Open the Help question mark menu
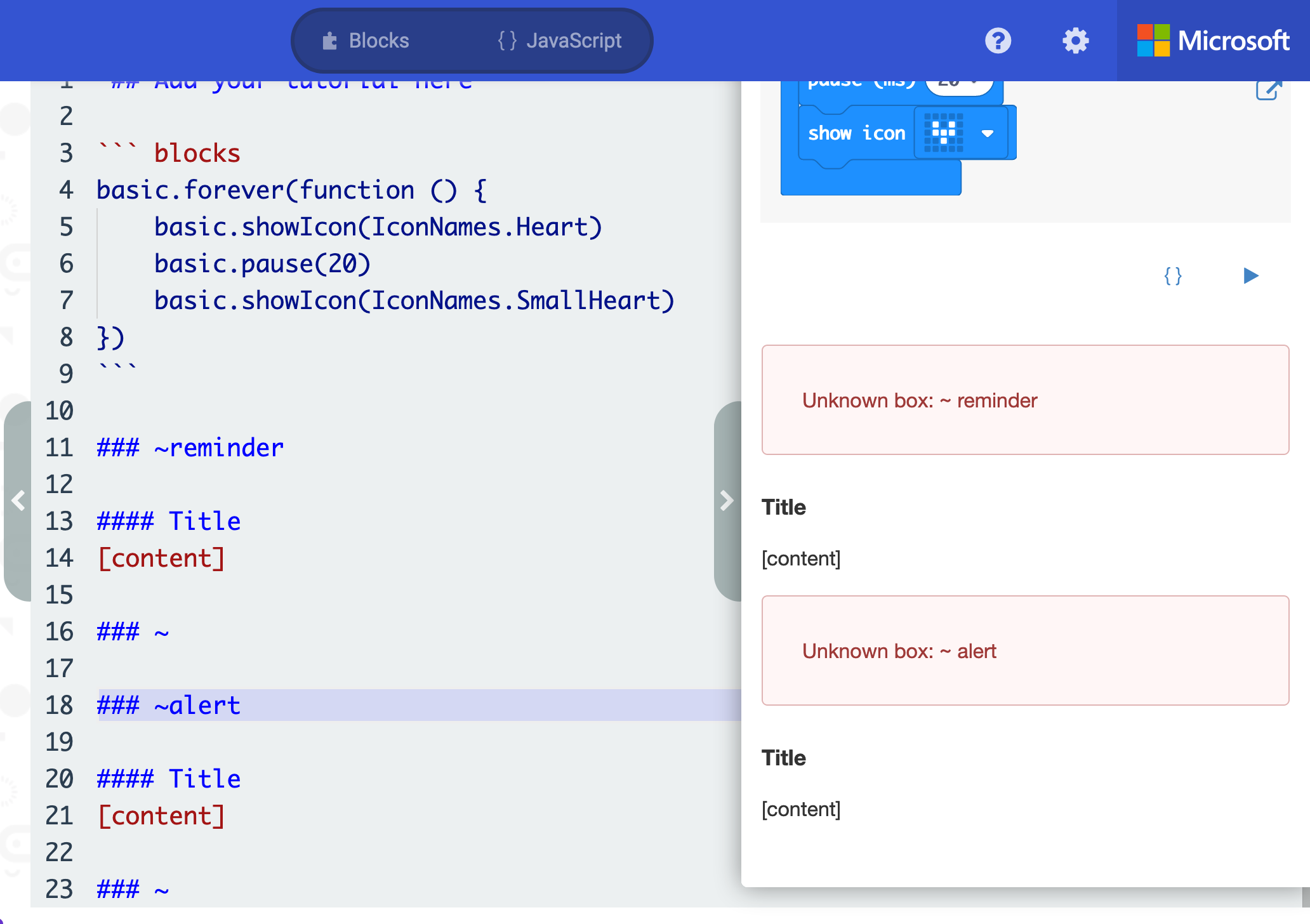The height and width of the screenshot is (924, 1310). (998, 41)
